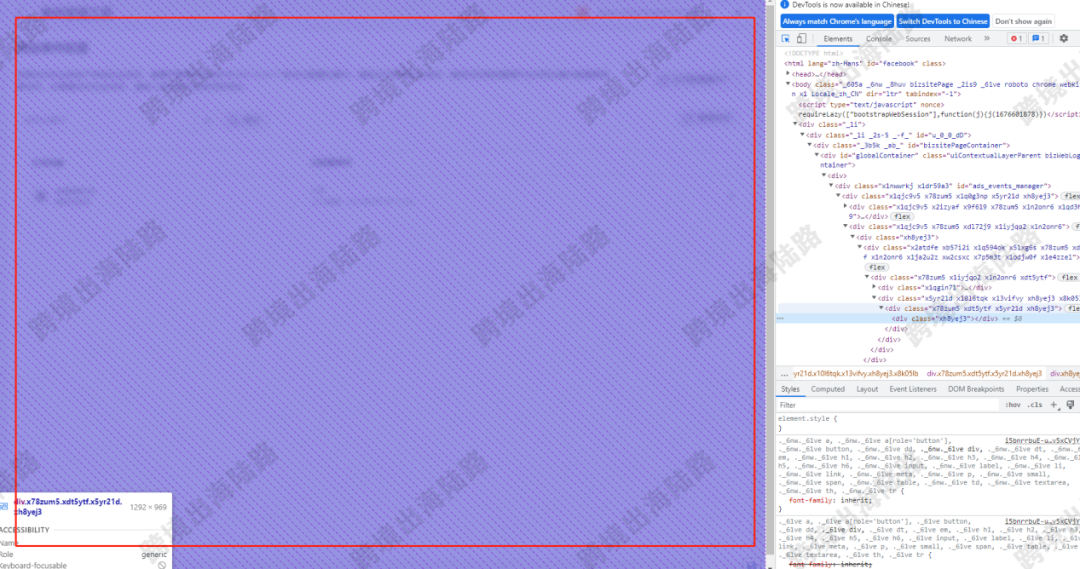
Task: Select the highlighted div class="xh8yej3" == $0 row
Action: click(x=928, y=318)
